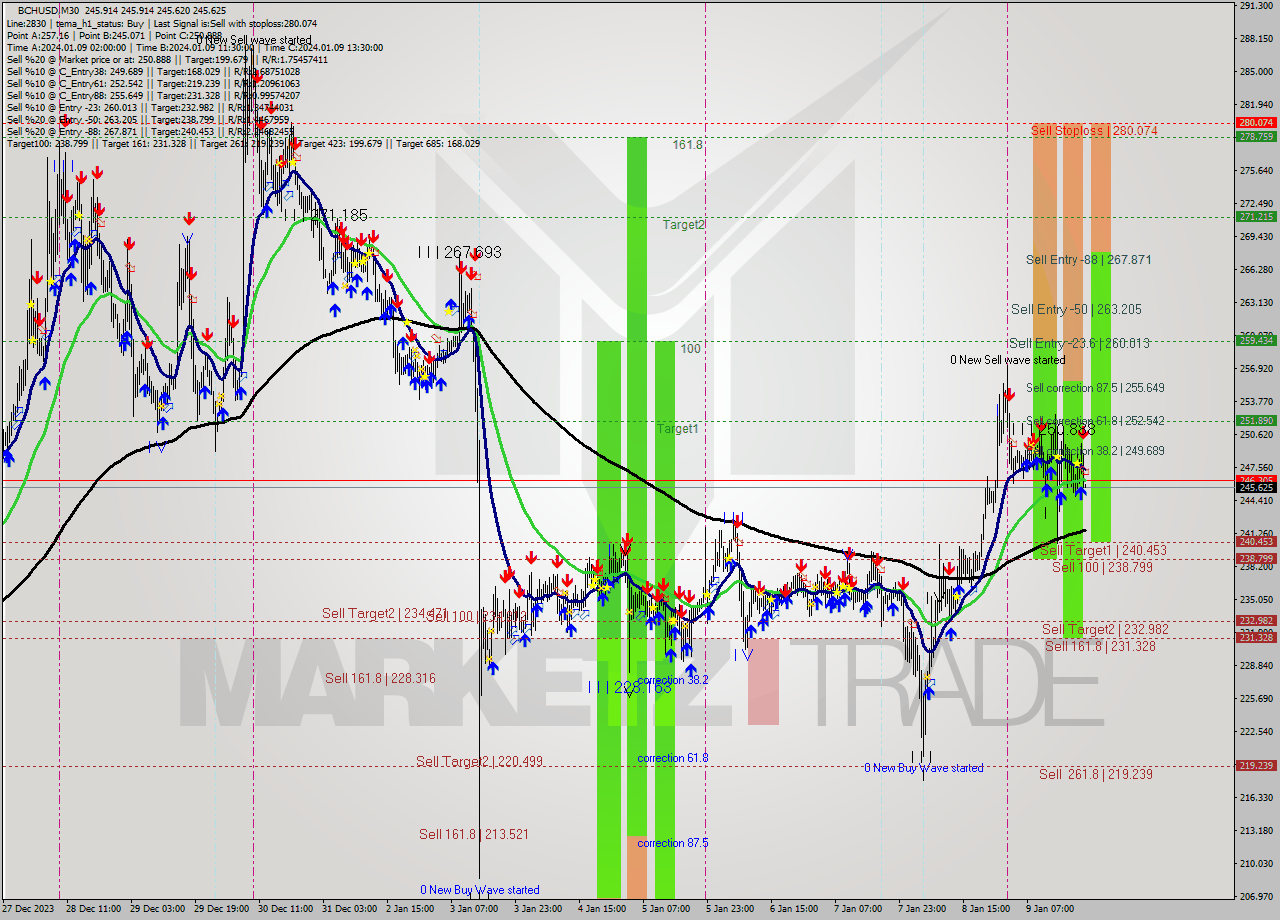The width and height of the screenshot is (1280, 920).
Task: Click the 213.180 price scale value
Action: pyautogui.click(x=1255, y=831)
